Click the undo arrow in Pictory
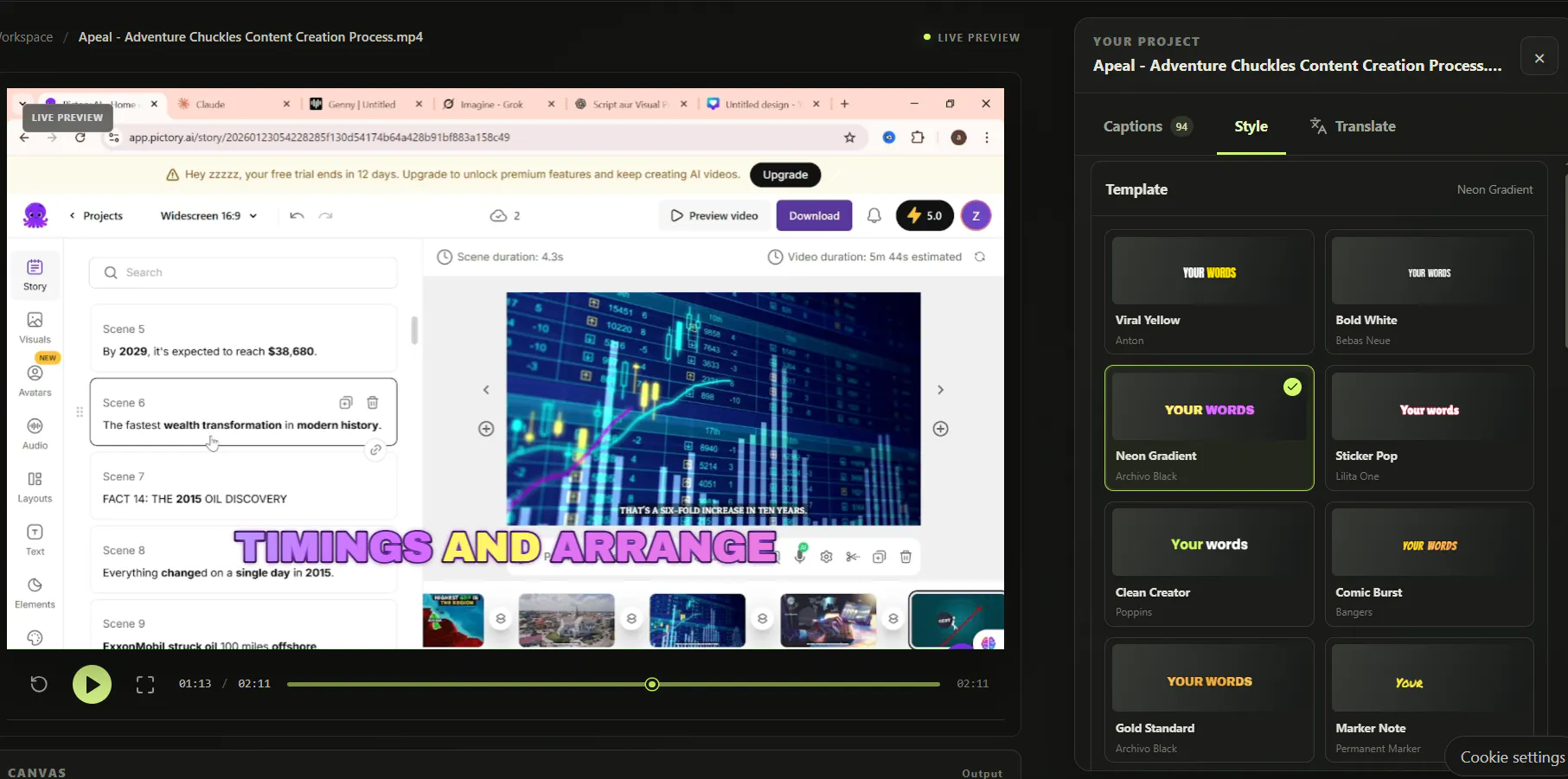The image size is (1568, 779). tap(297, 215)
